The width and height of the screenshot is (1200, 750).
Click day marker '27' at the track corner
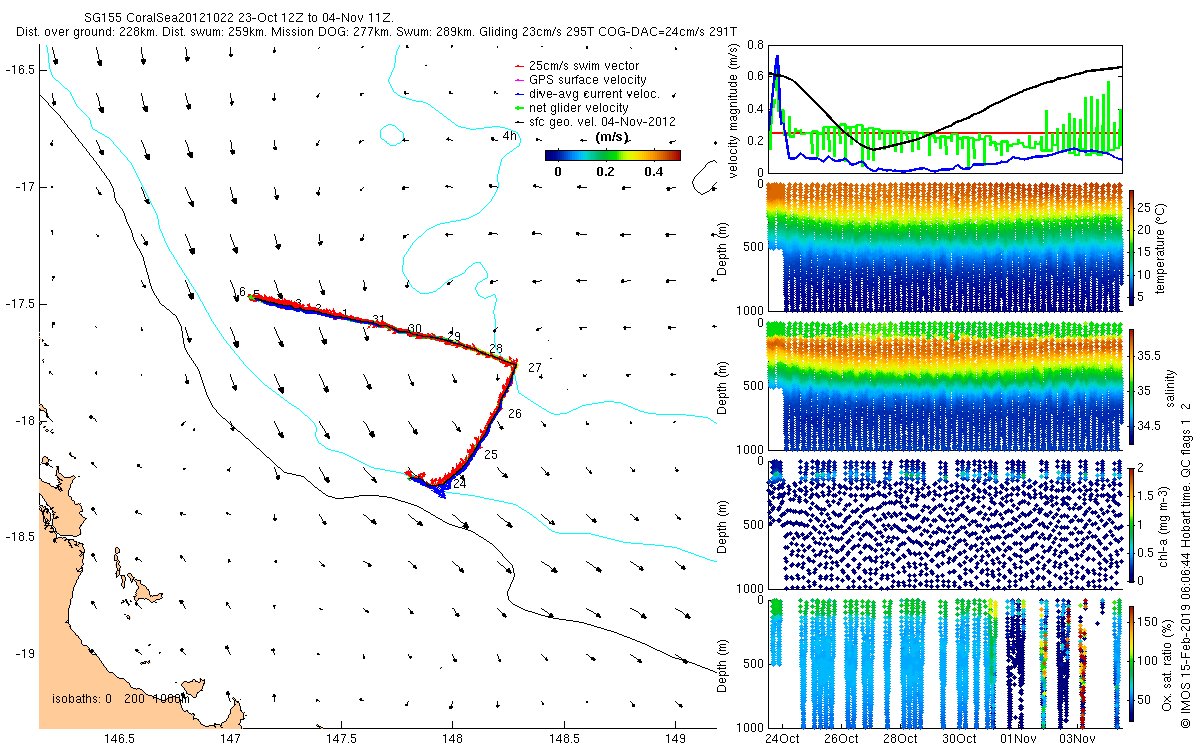coord(534,368)
